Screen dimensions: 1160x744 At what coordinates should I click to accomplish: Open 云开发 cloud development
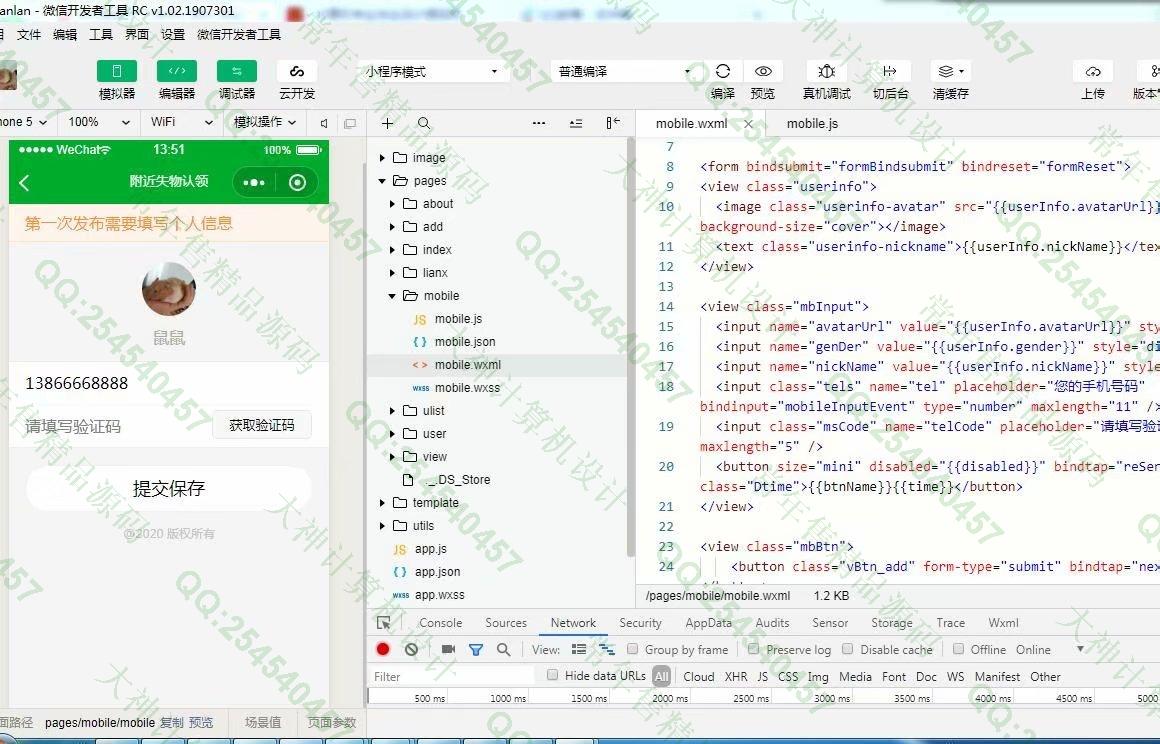(x=297, y=71)
